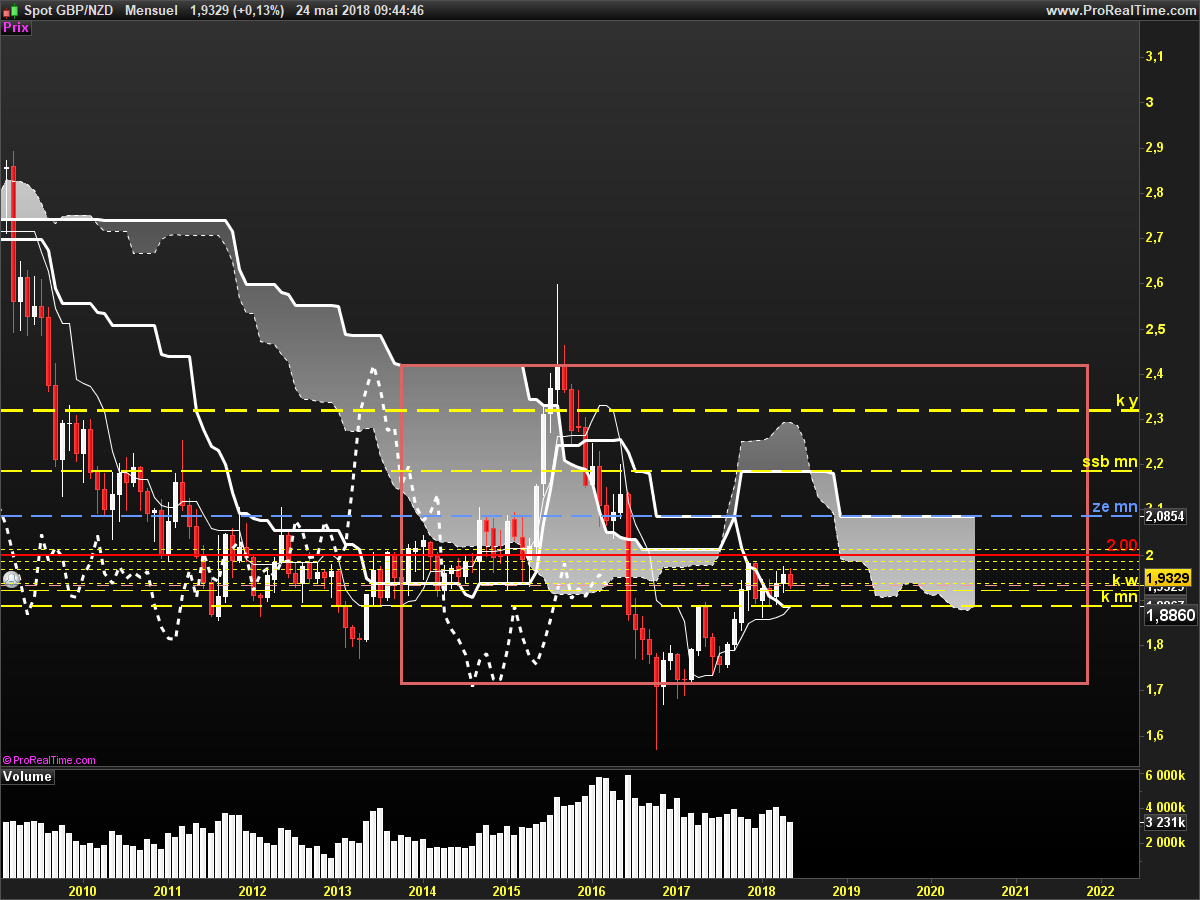The height and width of the screenshot is (900, 1200).
Task: Open the www.ProRealTime.com link
Action: [1120, 10]
